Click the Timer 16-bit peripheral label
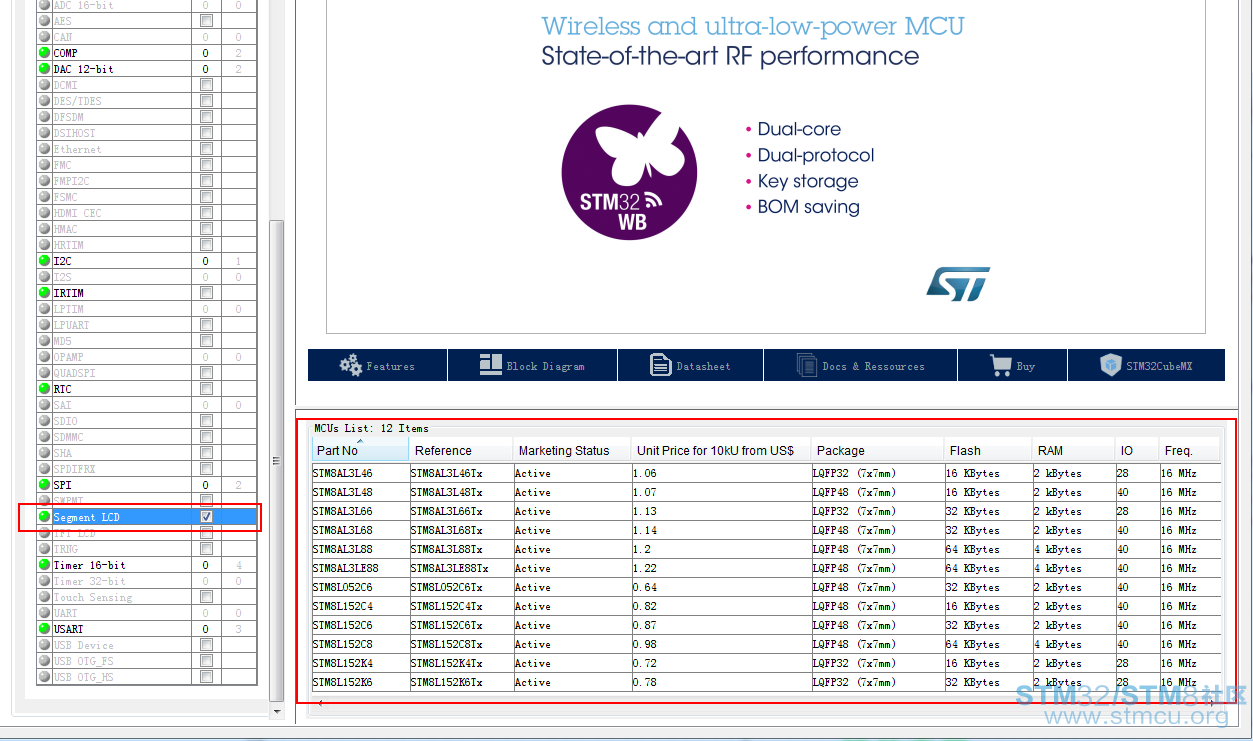The height and width of the screenshot is (741, 1253). (90, 565)
